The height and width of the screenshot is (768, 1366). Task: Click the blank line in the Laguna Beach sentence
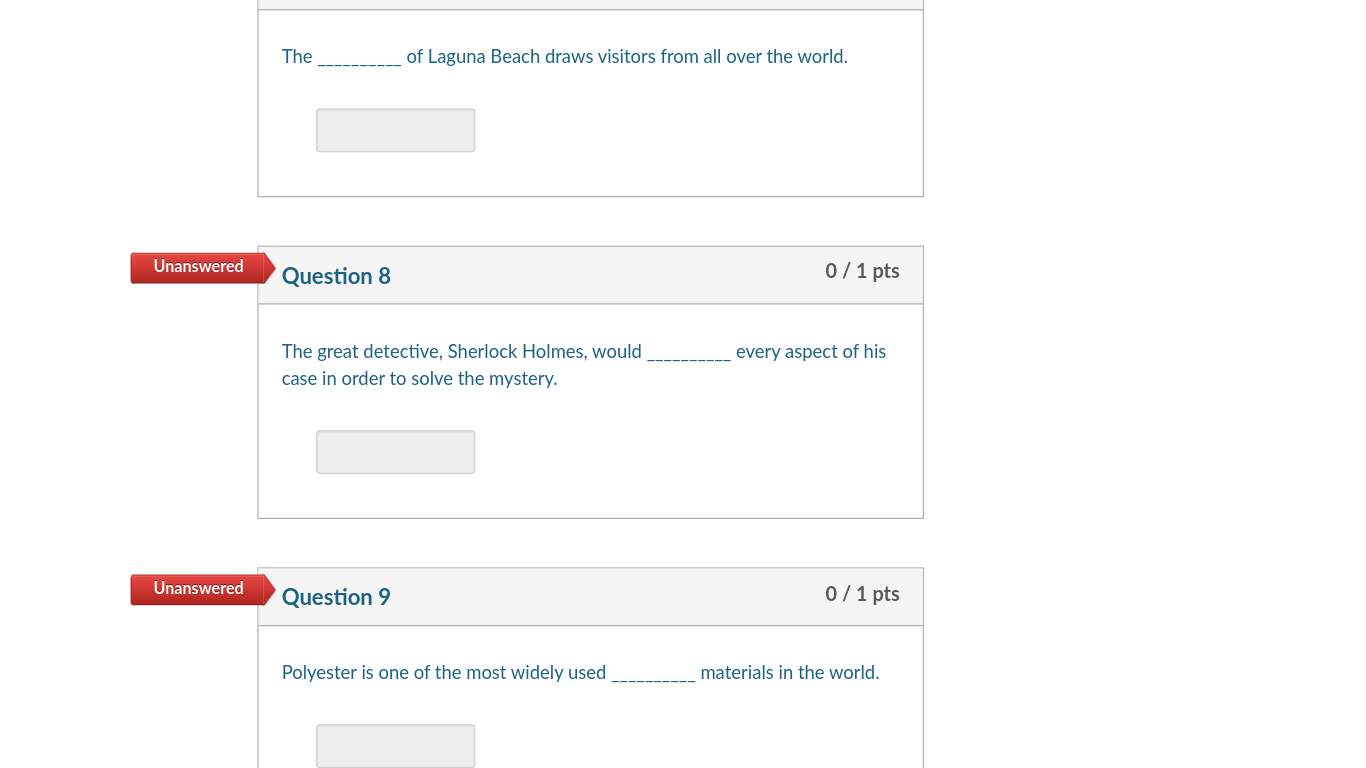tap(359, 59)
